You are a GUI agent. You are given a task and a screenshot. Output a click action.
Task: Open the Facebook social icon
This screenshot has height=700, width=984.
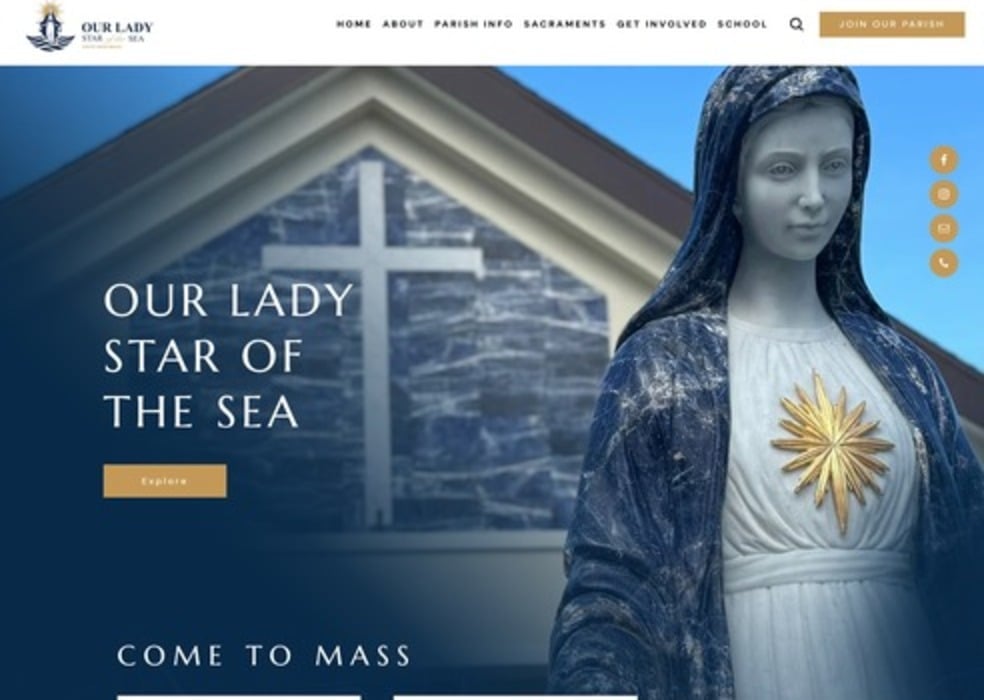tap(943, 160)
